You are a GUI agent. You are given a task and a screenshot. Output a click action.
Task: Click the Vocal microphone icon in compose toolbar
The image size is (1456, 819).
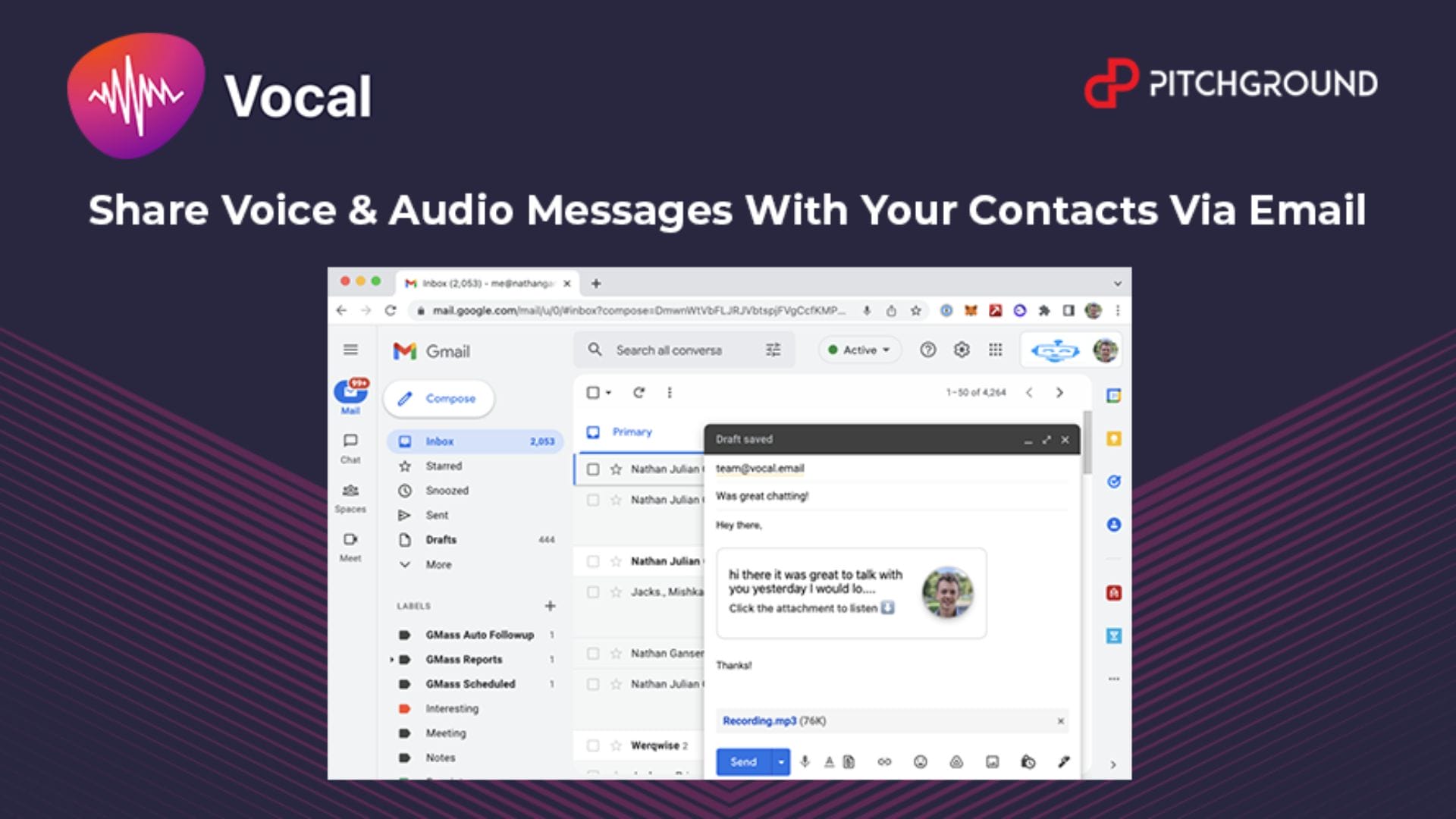805,761
